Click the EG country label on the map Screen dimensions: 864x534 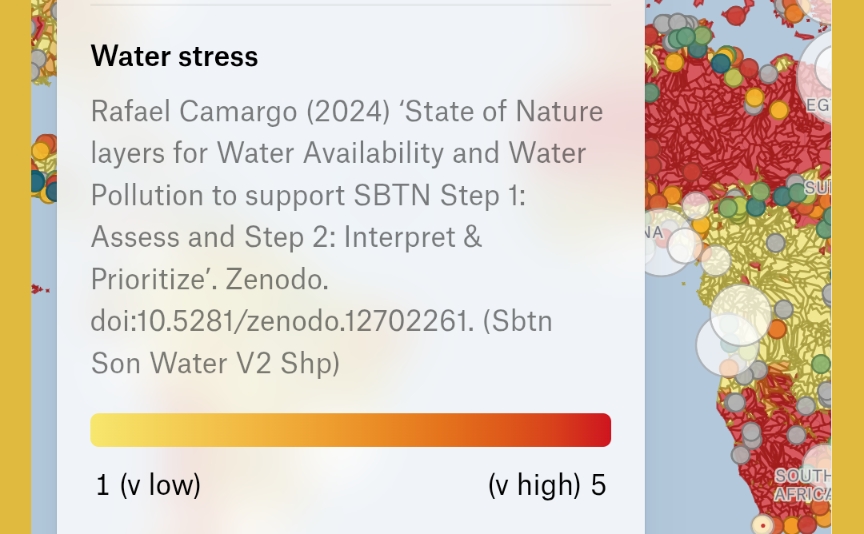[817, 105]
